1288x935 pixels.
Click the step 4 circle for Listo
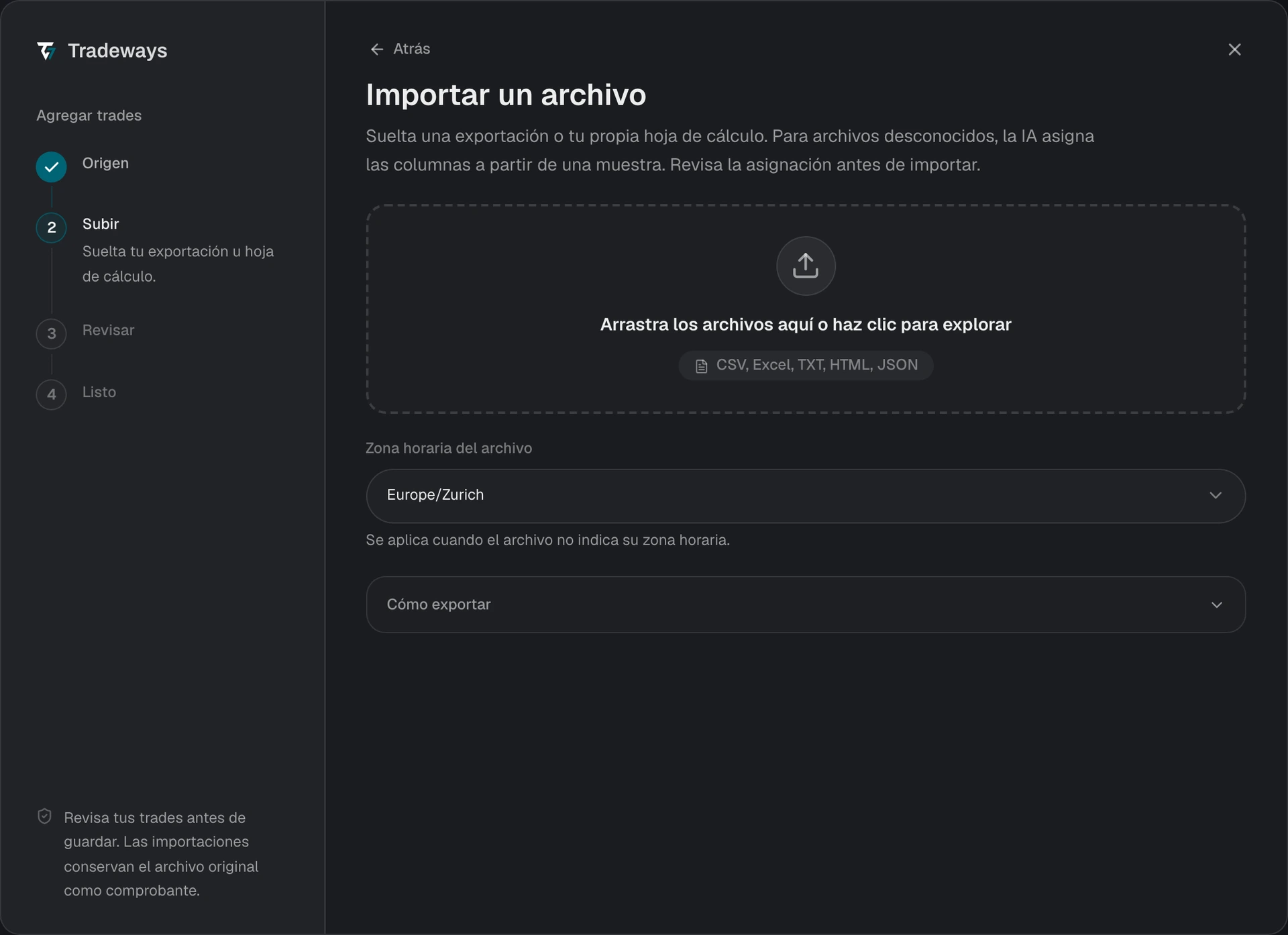pos(51,394)
